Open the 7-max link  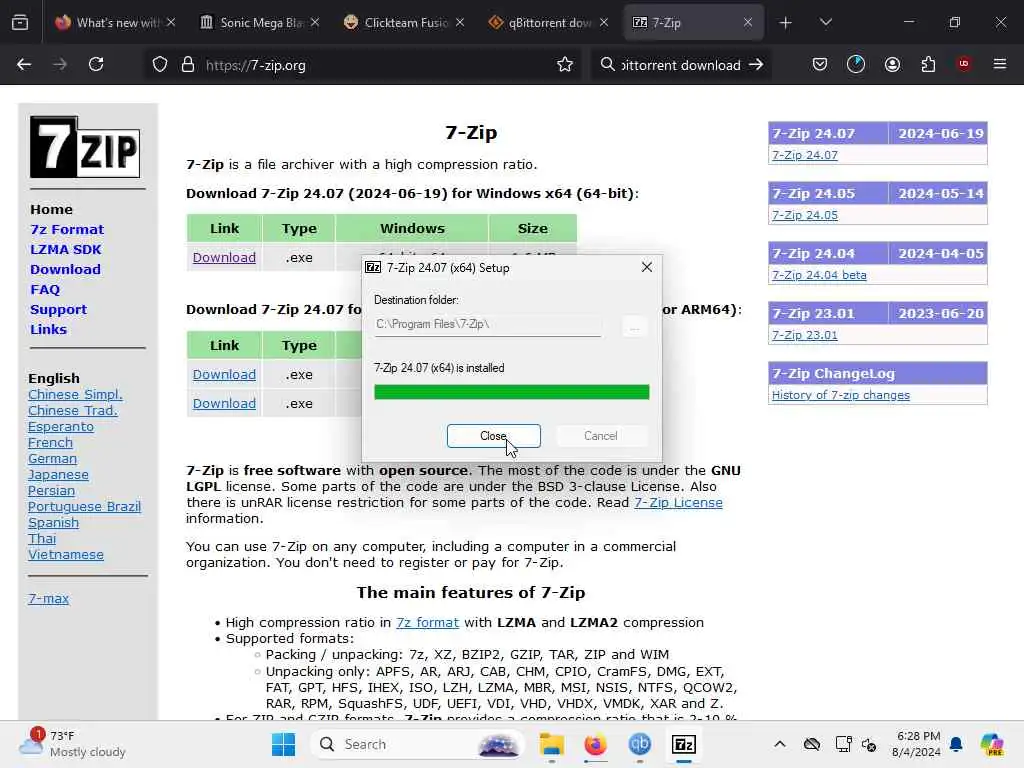pyautogui.click(x=48, y=598)
